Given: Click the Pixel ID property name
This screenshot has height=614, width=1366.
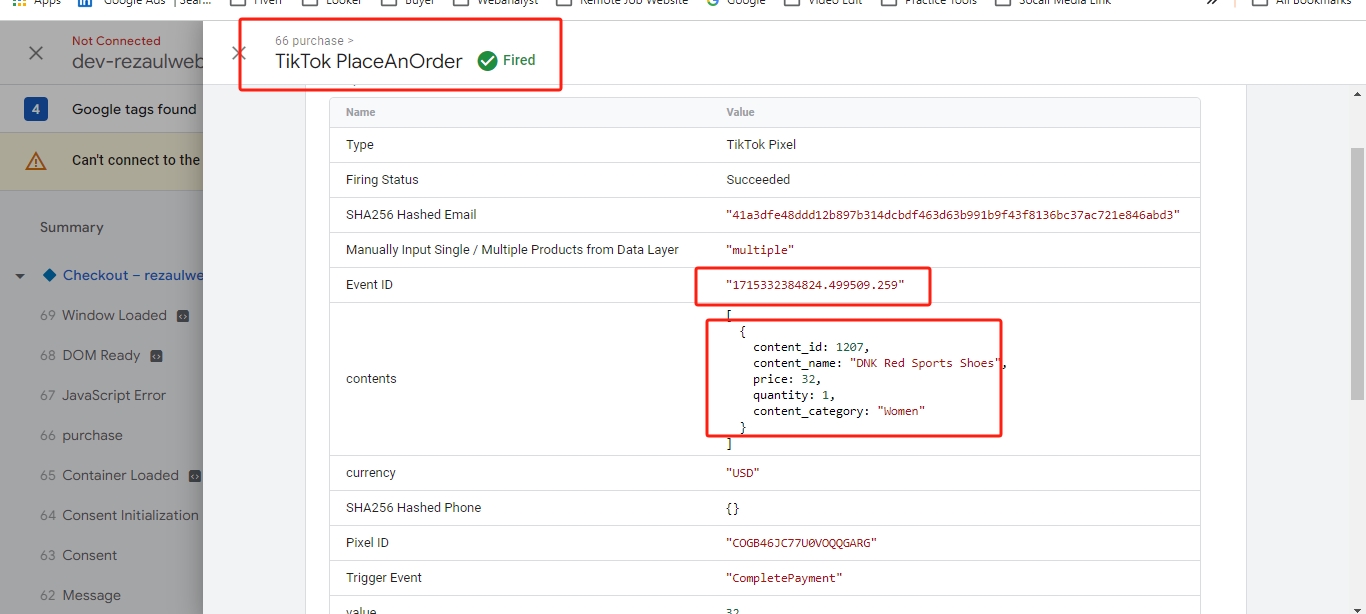Looking at the screenshot, I should (x=367, y=543).
